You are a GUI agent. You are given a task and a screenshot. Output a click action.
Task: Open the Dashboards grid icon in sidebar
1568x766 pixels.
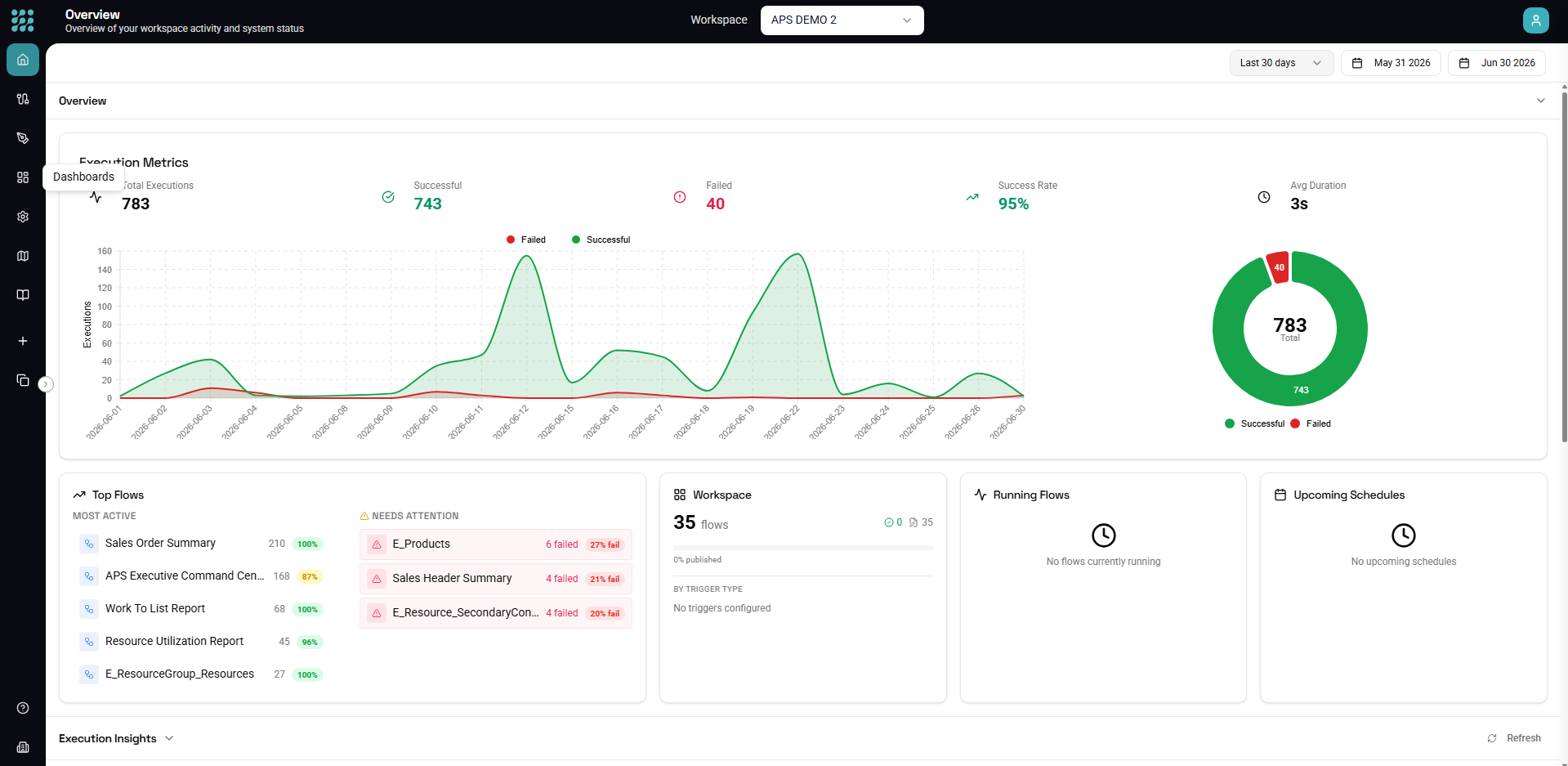point(23,177)
